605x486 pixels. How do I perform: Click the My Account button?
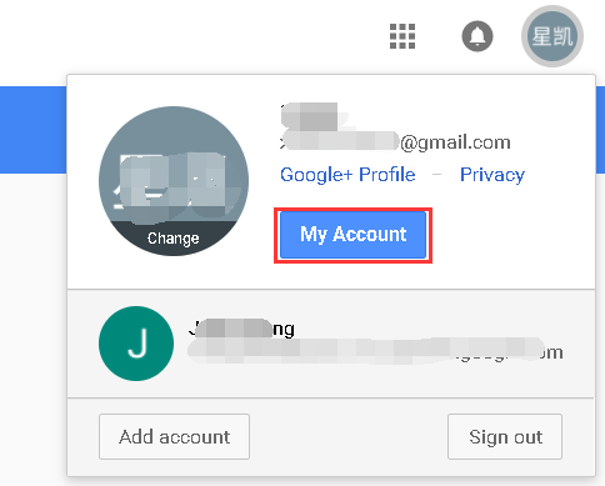[354, 235]
